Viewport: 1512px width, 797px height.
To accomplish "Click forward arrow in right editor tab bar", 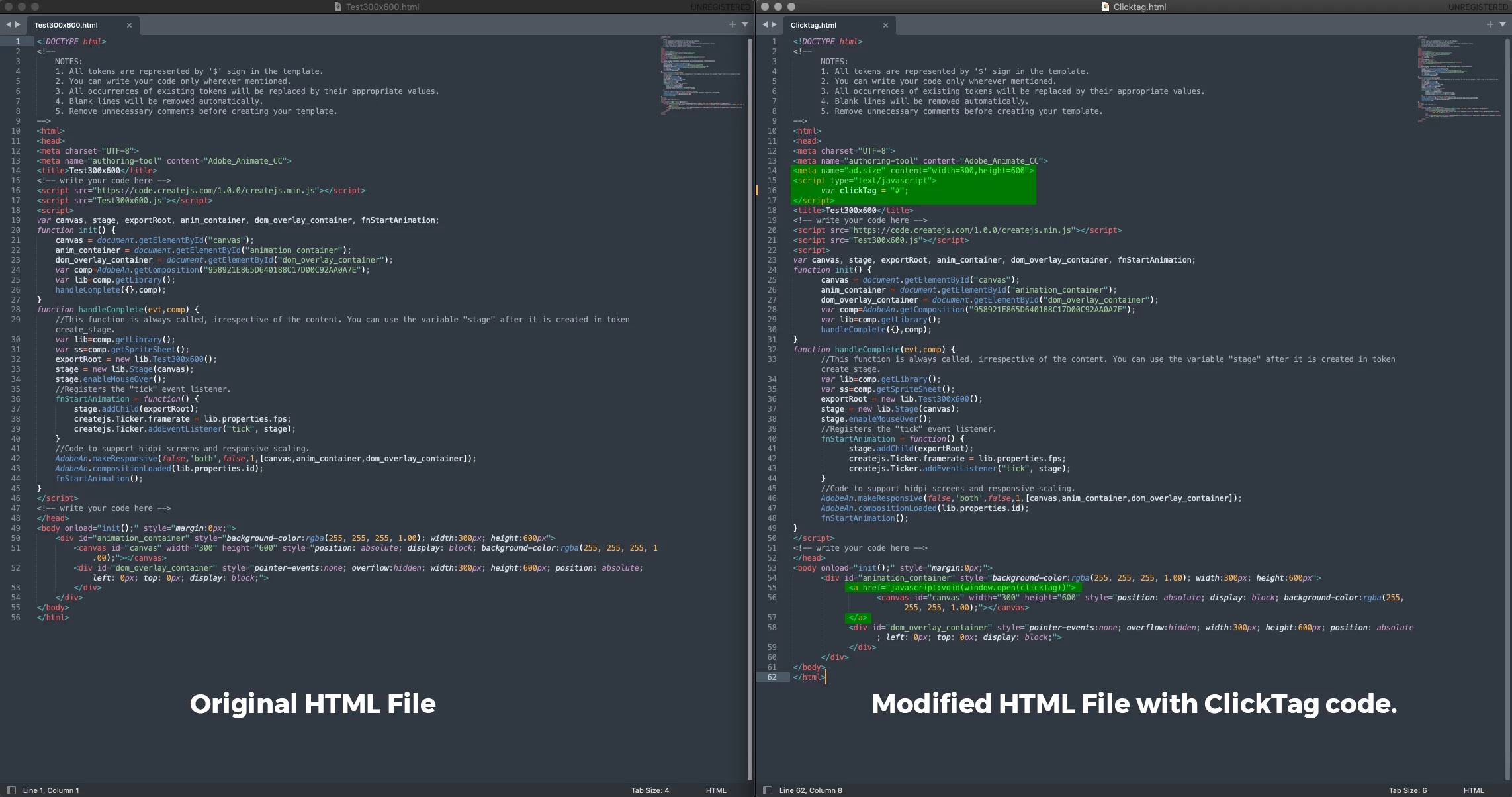I will point(774,24).
